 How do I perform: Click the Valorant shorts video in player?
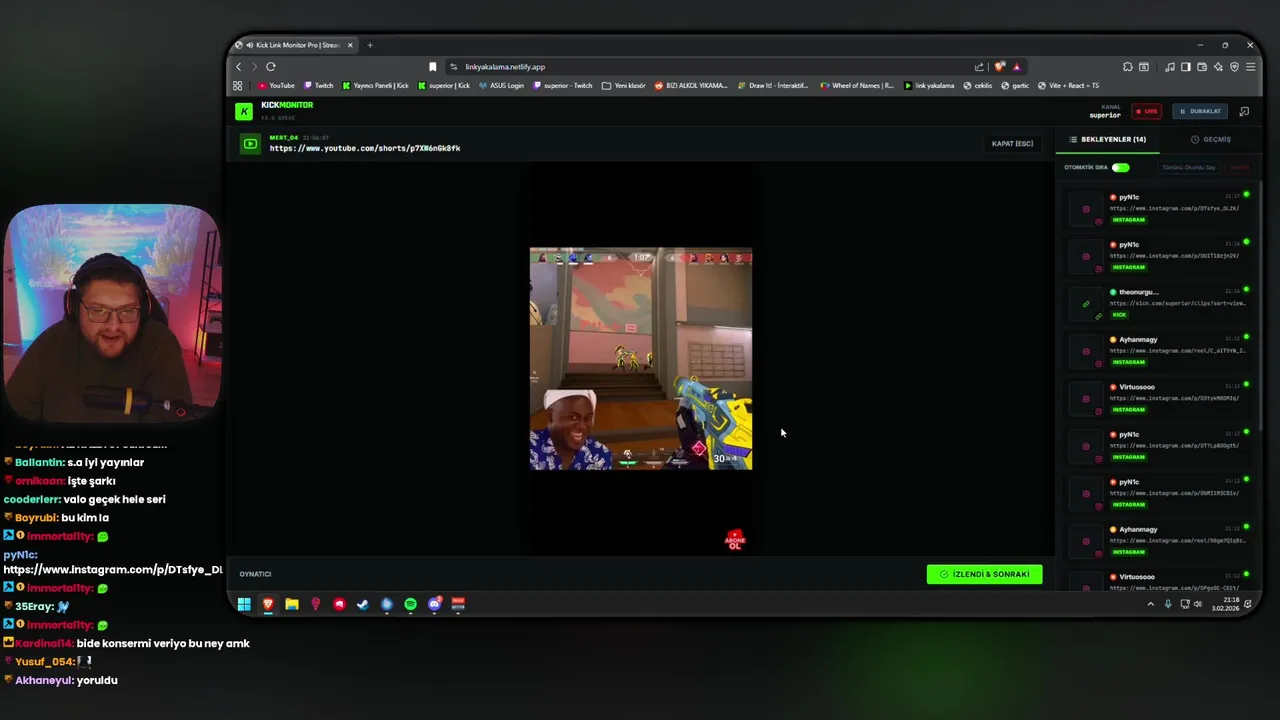(x=641, y=358)
